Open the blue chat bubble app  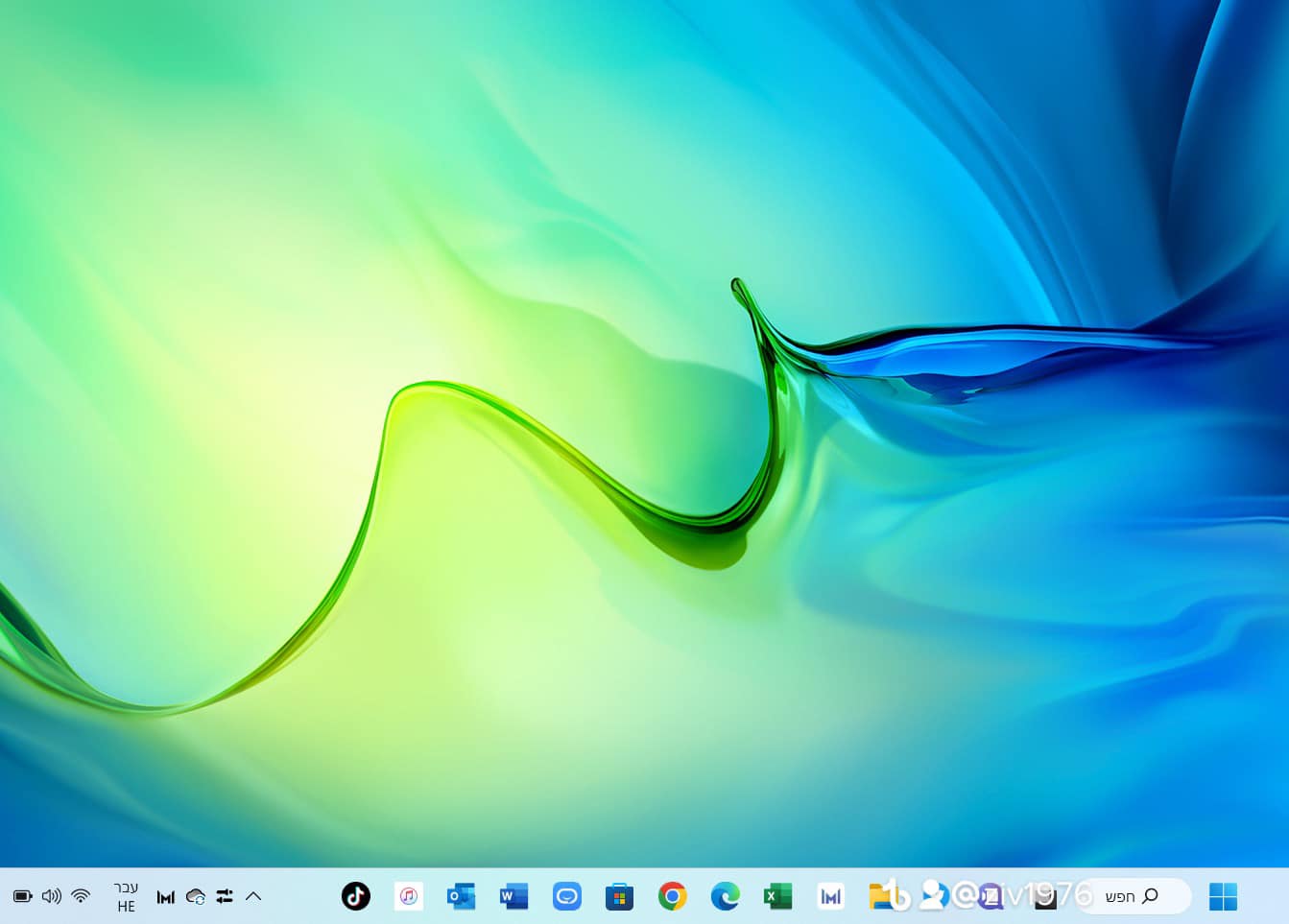[567, 896]
